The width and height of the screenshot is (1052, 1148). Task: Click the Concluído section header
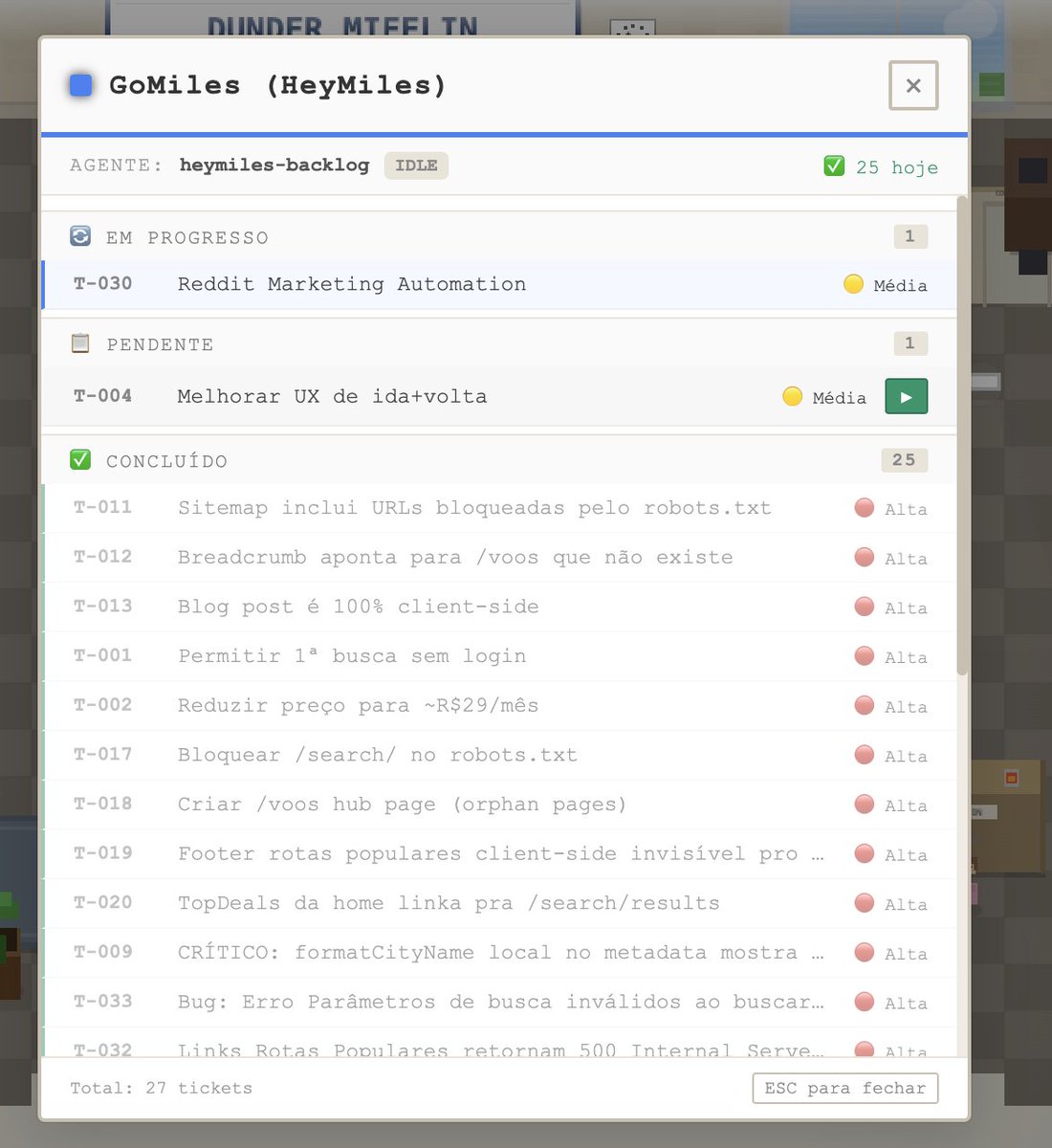498,460
